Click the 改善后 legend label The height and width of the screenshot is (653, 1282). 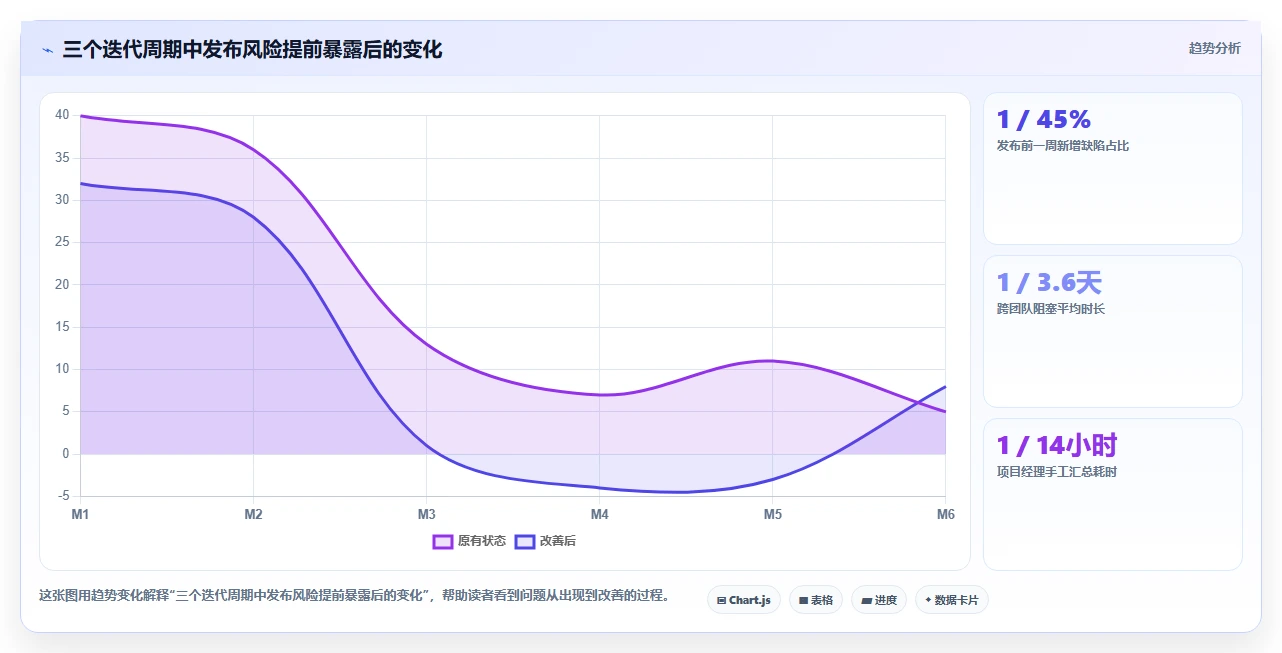(558, 542)
